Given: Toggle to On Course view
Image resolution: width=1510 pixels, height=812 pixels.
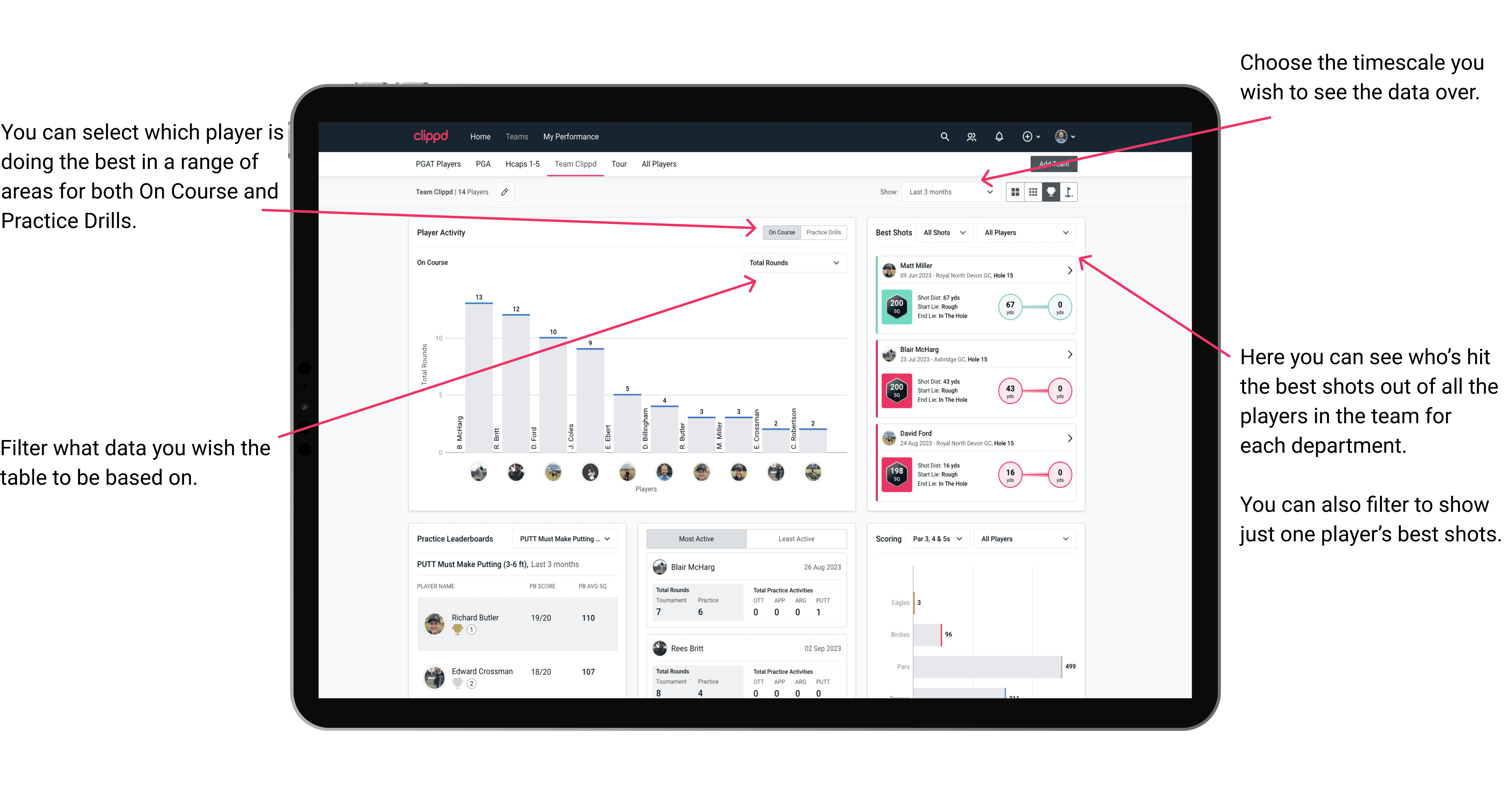Looking at the screenshot, I should [x=781, y=232].
